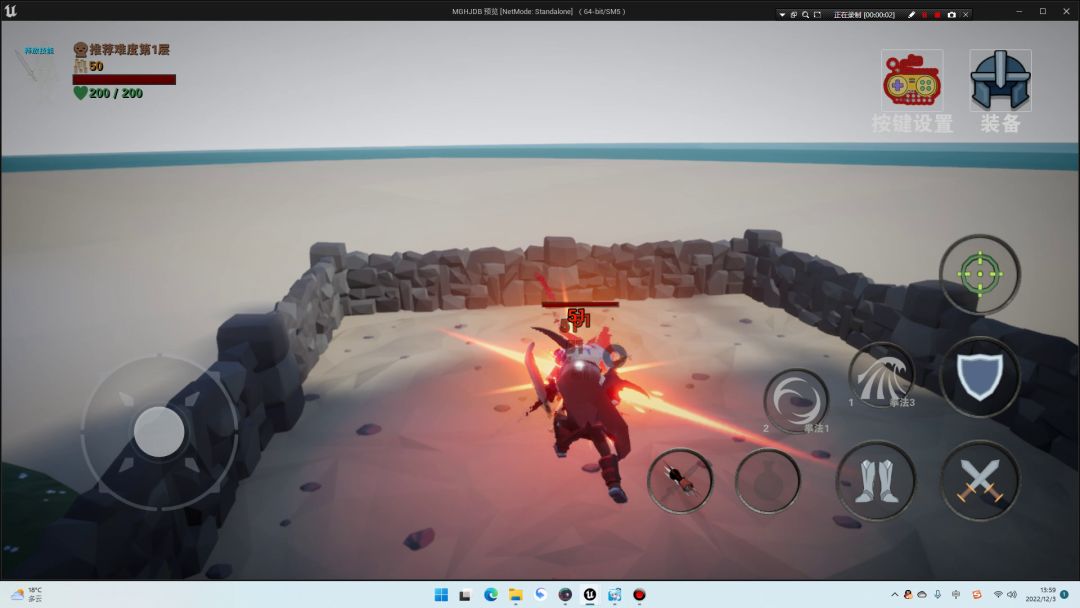1080x608 pixels.
Task: Tap the spiked weapon throw button
Action: [x=680, y=481]
